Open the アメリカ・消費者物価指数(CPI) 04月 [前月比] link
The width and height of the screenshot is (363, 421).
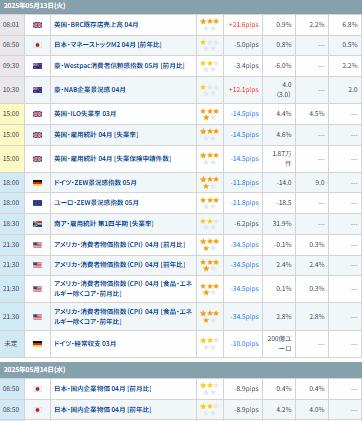pos(120,245)
